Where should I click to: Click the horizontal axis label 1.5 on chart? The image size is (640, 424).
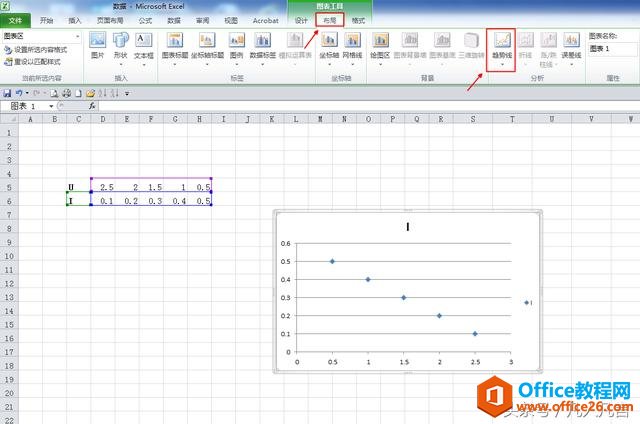[x=404, y=362]
